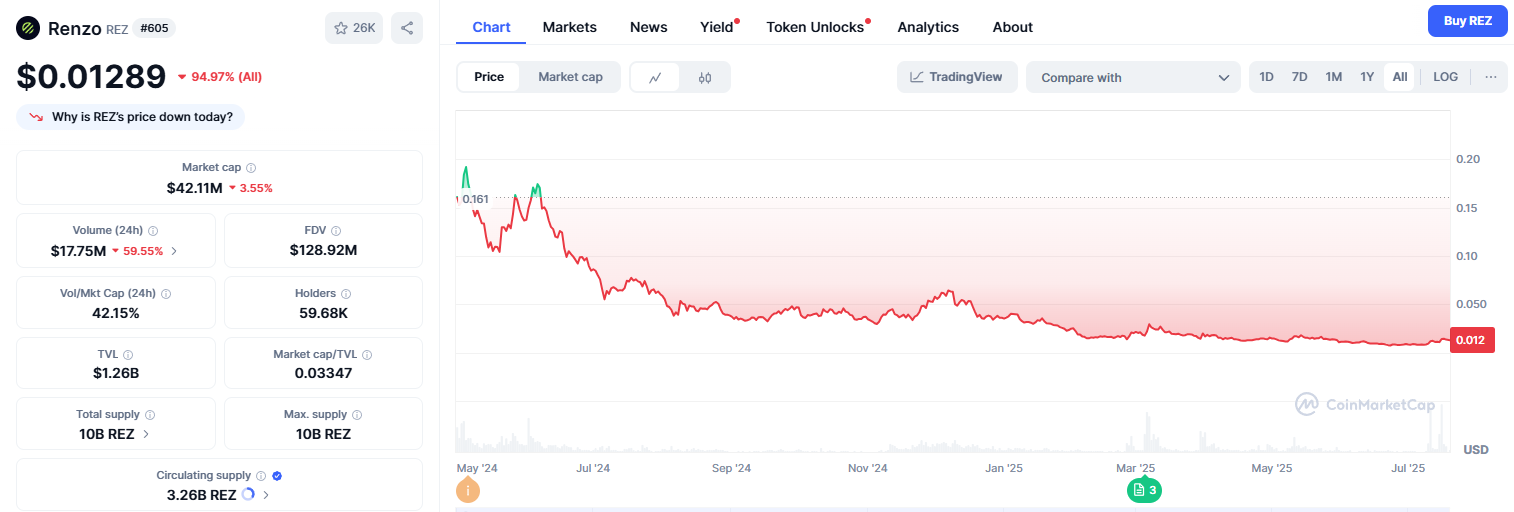The width and height of the screenshot is (1514, 512).
Task: Set chart range to 1M
Action: tap(1333, 77)
